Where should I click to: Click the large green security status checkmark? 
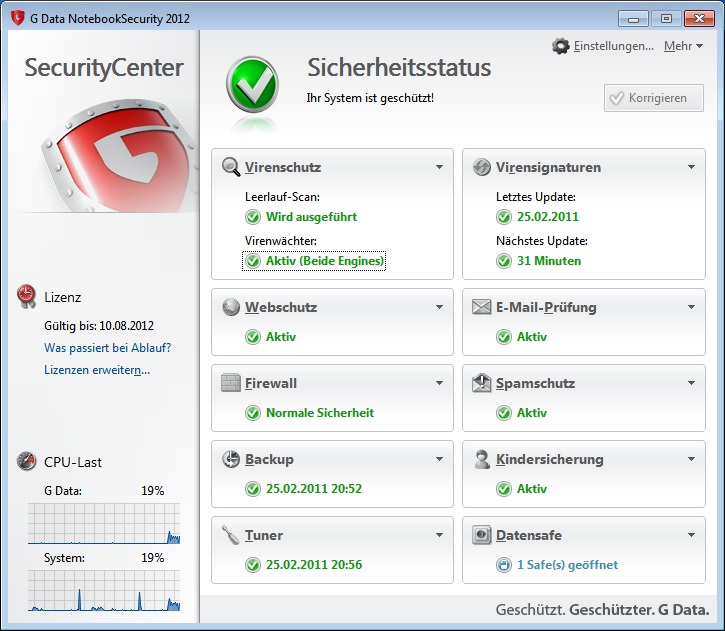point(252,85)
